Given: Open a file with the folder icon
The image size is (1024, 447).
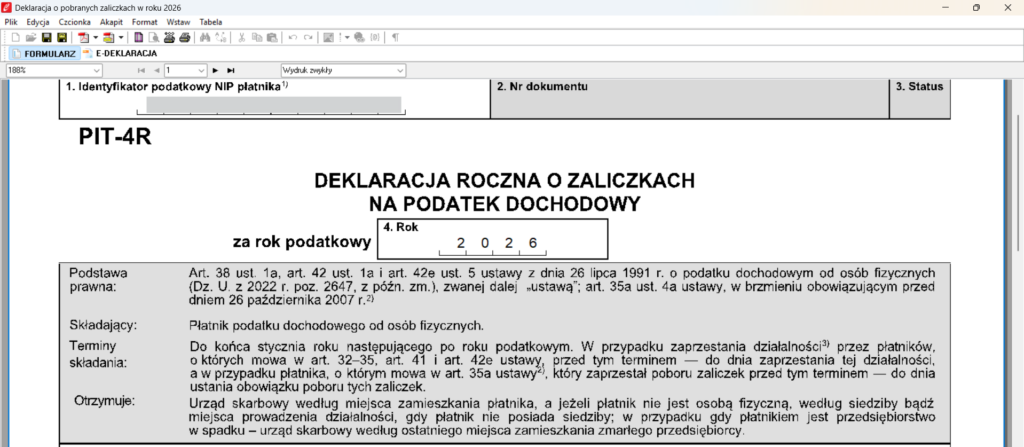Looking at the screenshot, I should [x=31, y=37].
